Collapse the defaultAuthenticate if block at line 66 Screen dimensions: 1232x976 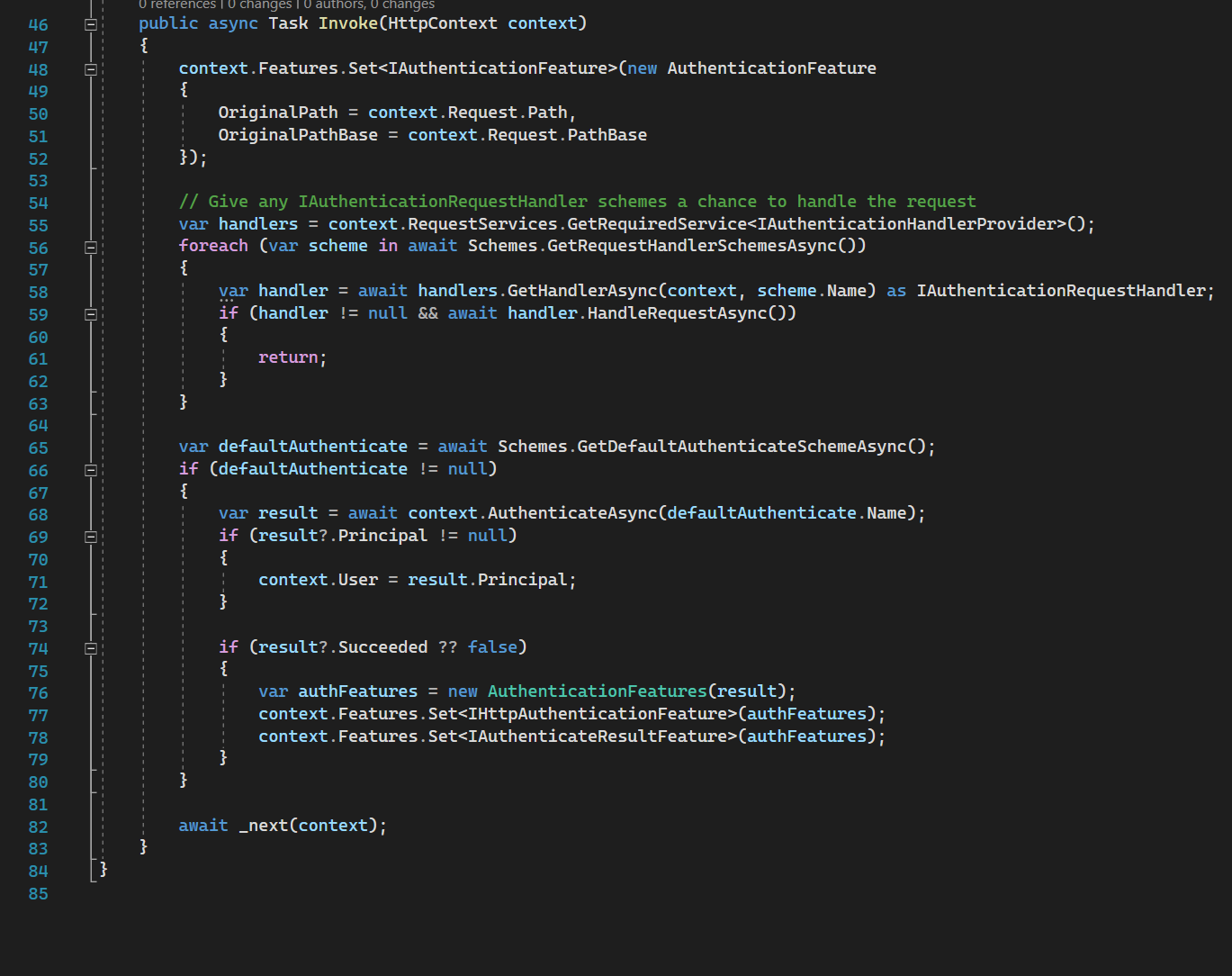click(x=91, y=470)
